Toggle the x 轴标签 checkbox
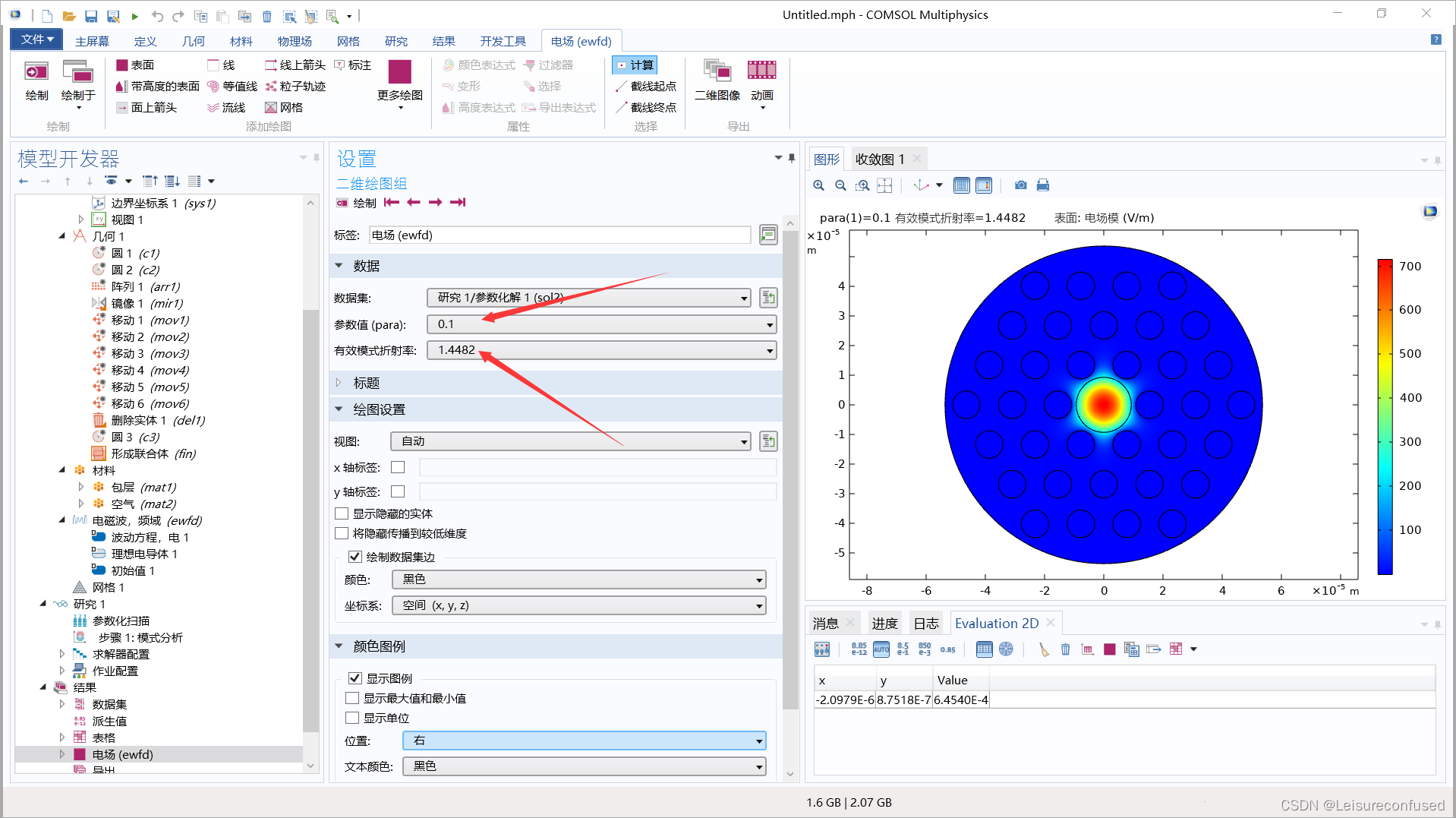This screenshot has width=1456, height=818. click(x=398, y=467)
